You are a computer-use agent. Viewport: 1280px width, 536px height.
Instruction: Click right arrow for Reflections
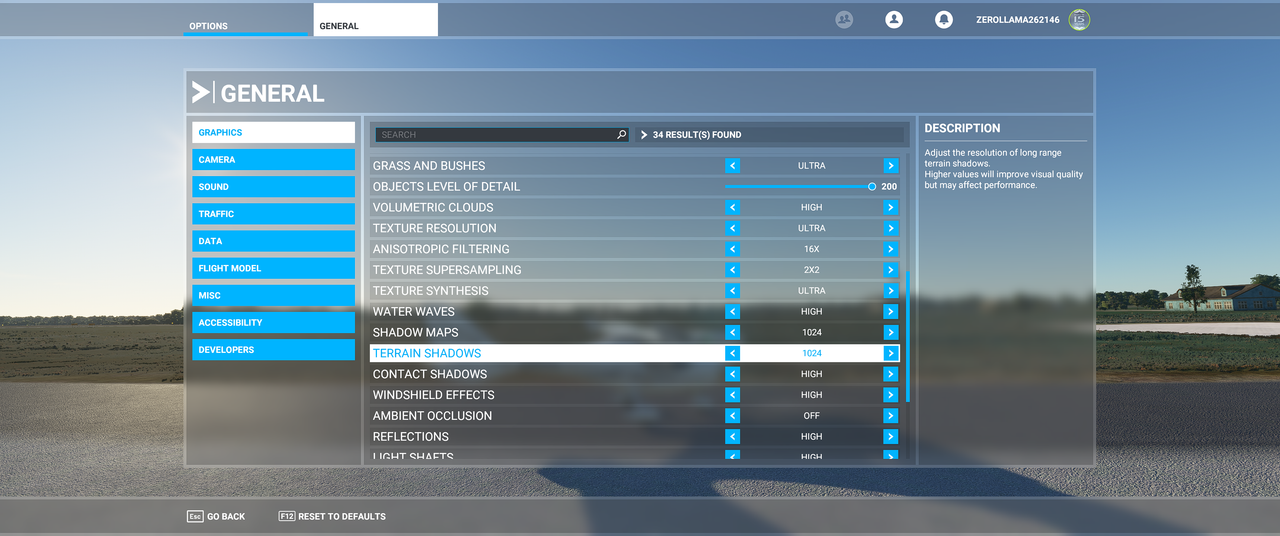pos(890,437)
